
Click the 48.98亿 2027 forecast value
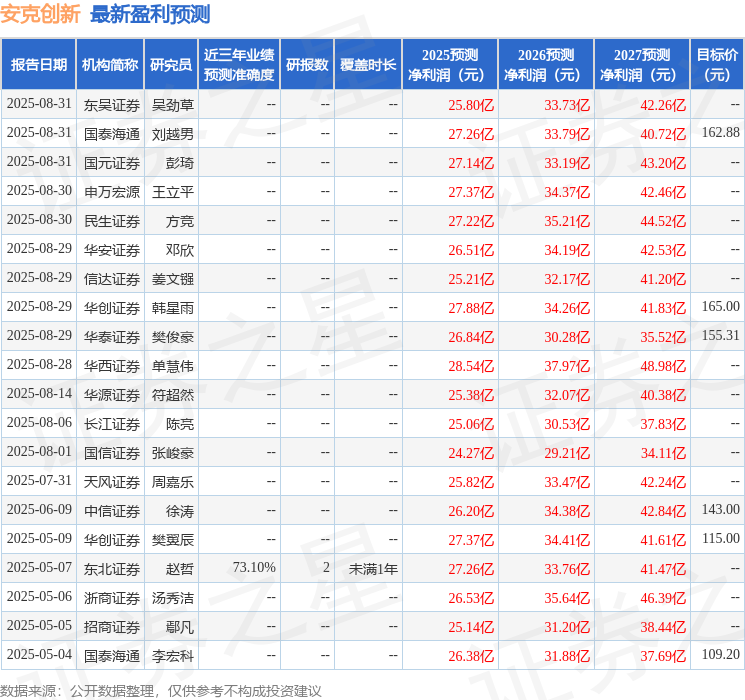663,366
